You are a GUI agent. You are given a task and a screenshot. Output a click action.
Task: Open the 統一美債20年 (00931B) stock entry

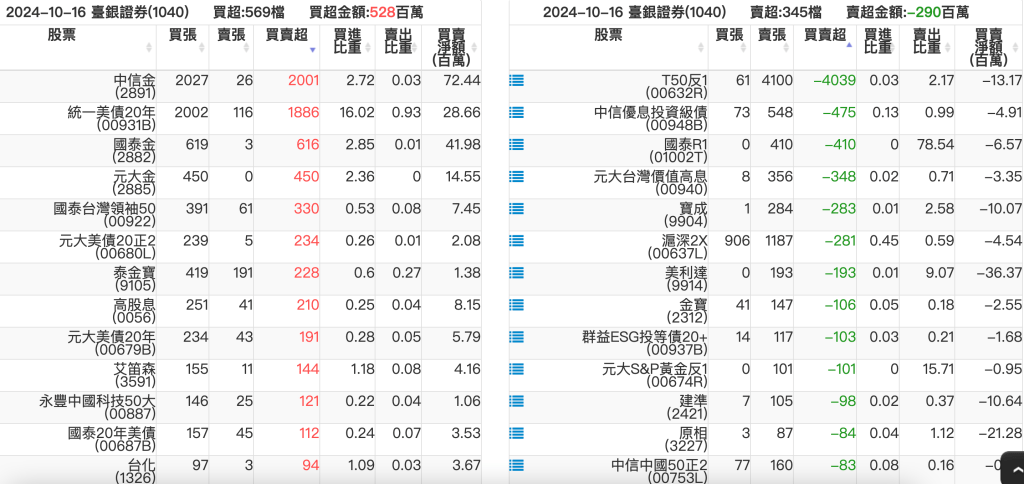point(111,119)
